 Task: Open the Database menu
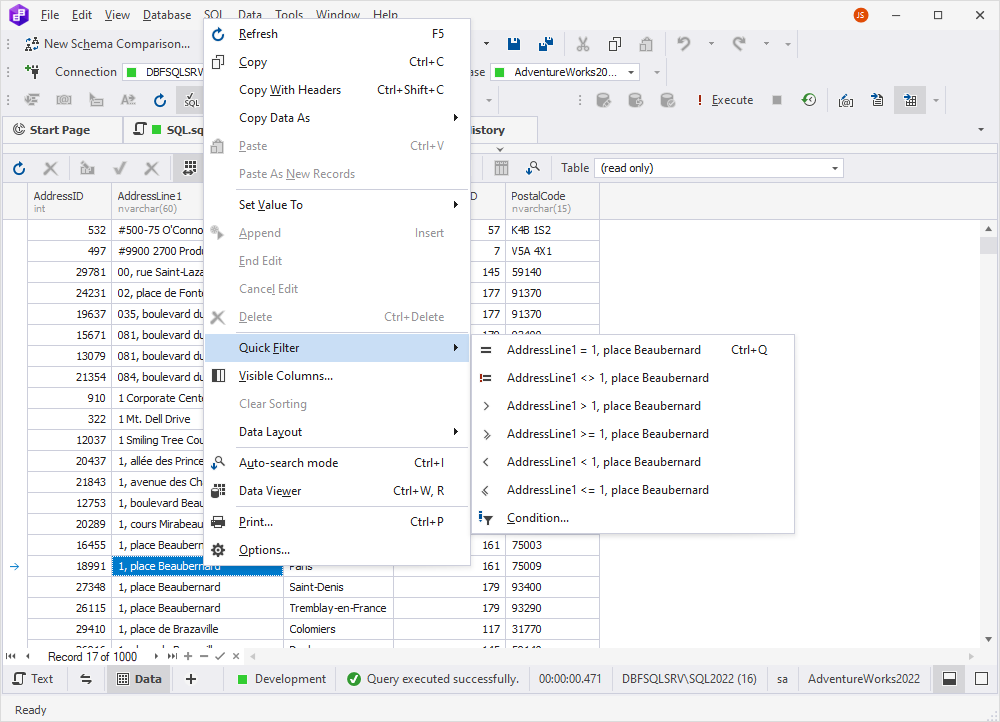[x=166, y=14]
